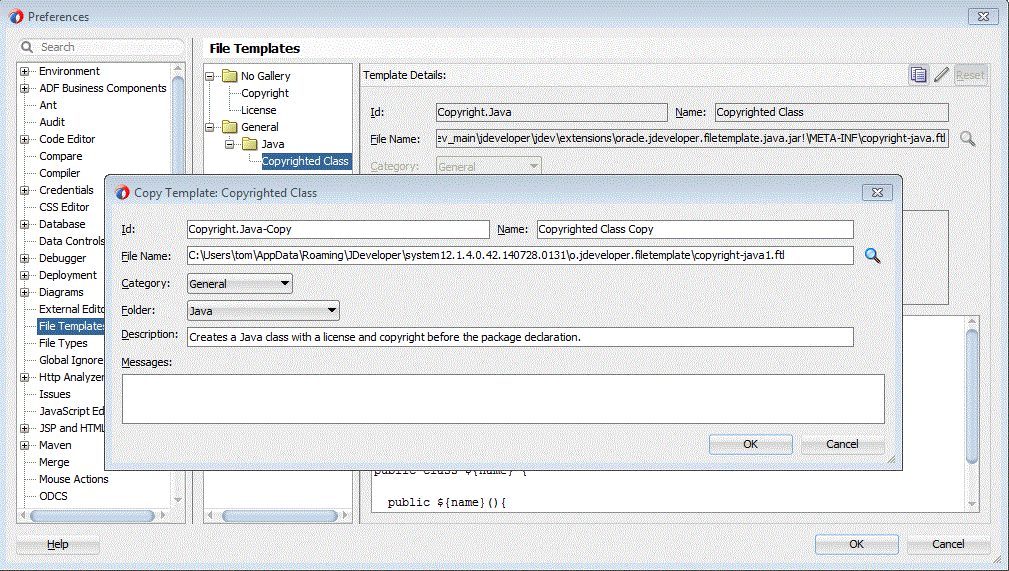Image resolution: width=1009 pixels, height=571 pixels.
Task: Expand the Diagrams node
Action: click(24, 292)
